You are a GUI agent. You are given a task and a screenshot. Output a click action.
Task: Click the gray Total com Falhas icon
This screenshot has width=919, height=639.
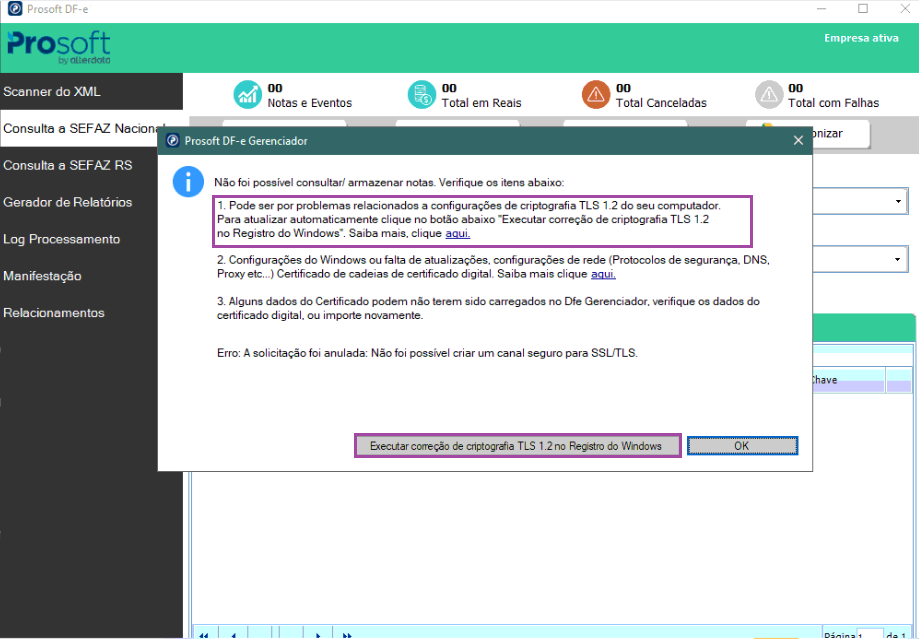pyautogui.click(x=769, y=94)
